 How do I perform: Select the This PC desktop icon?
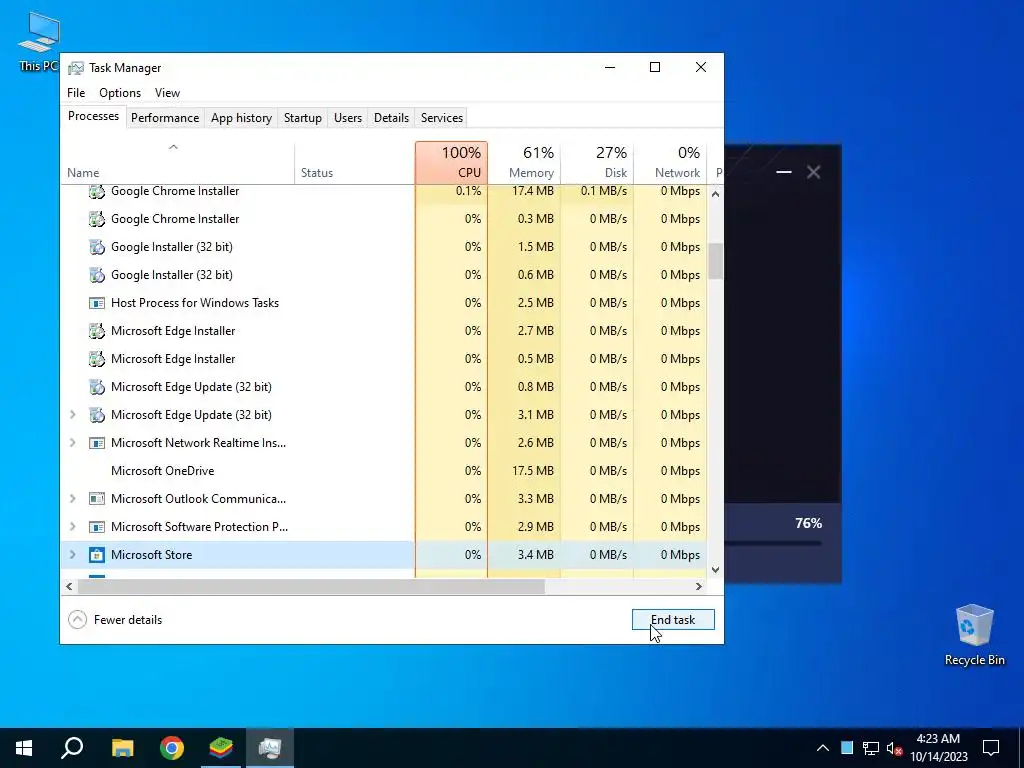[39, 42]
